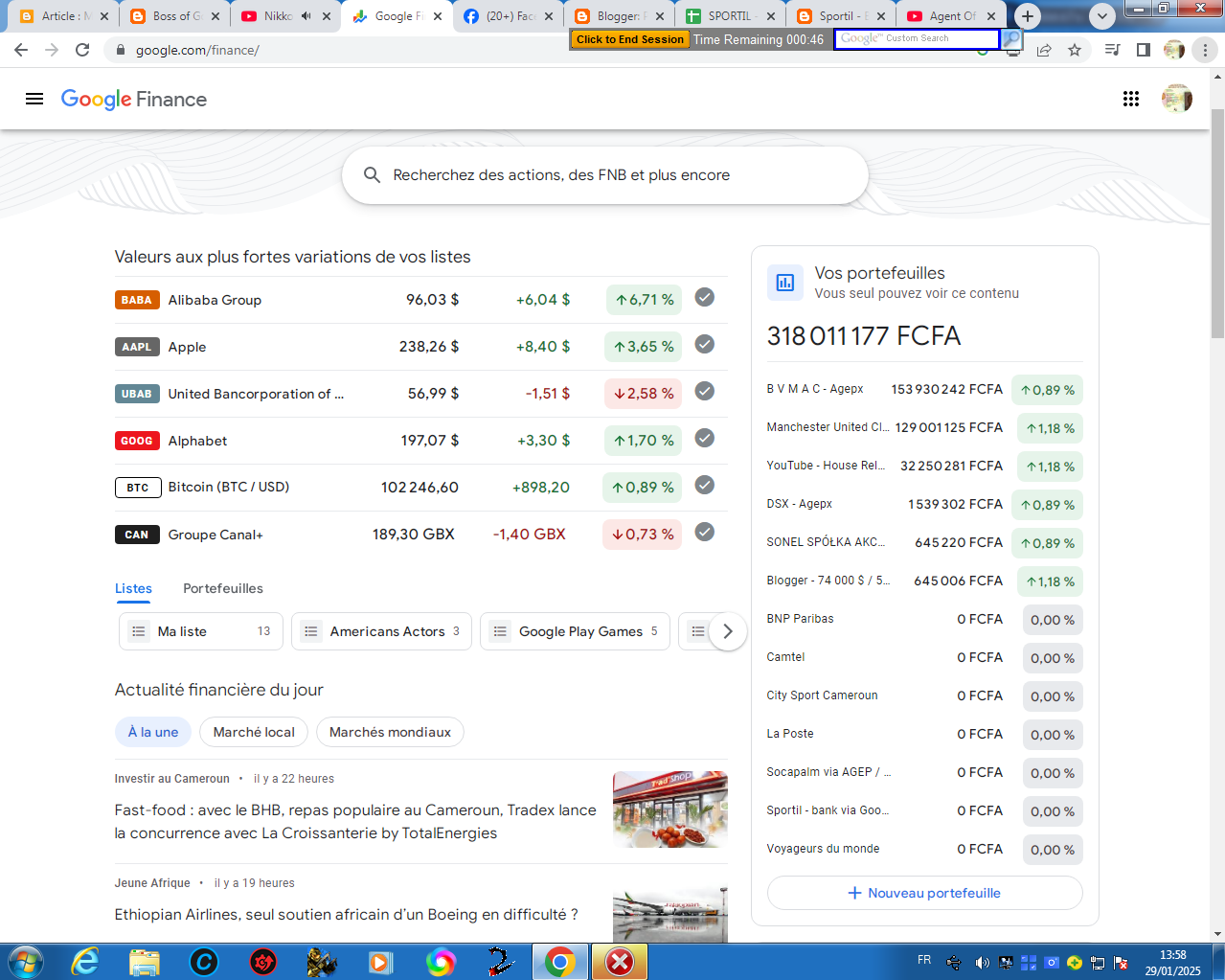Open the Vos portefeuilles chart icon

coord(785,282)
